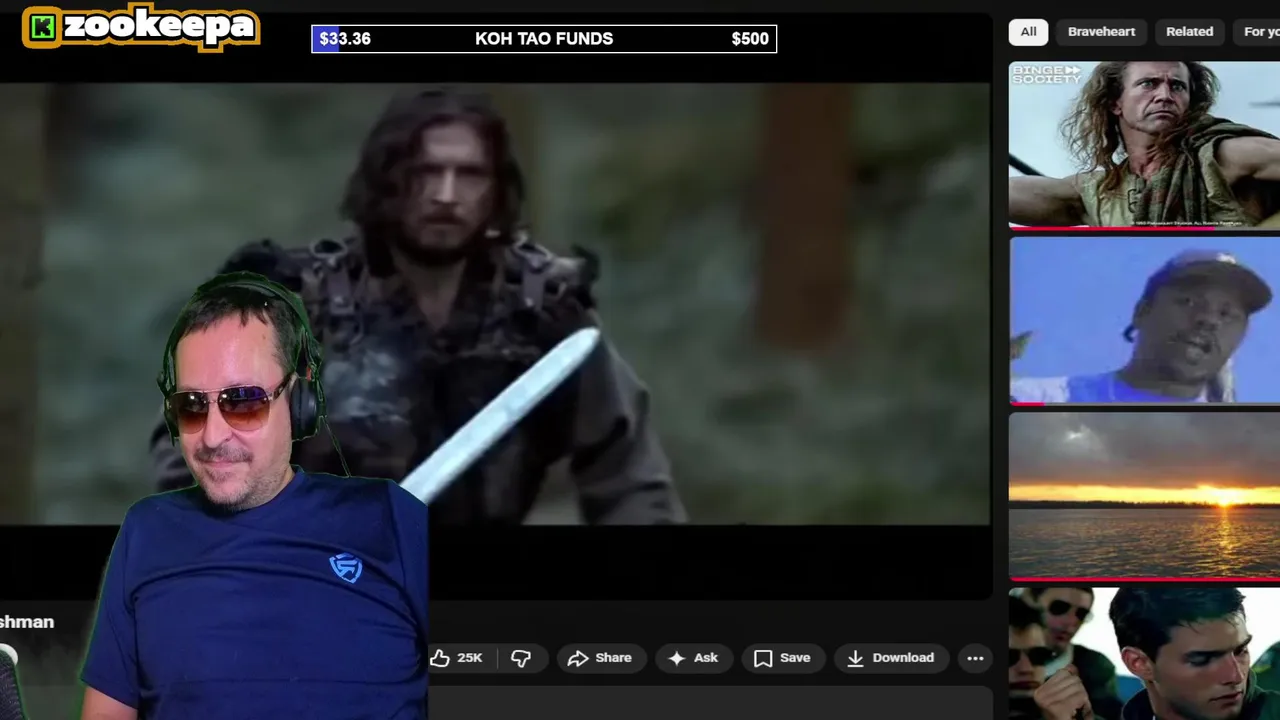Open the Share dialog
The image size is (1280, 720).
600,658
